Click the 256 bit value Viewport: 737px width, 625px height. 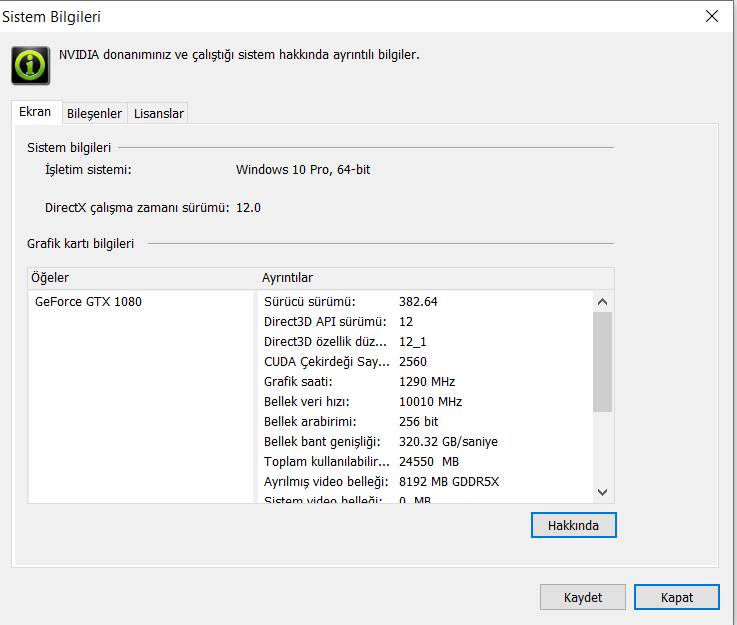click(418, 422)
